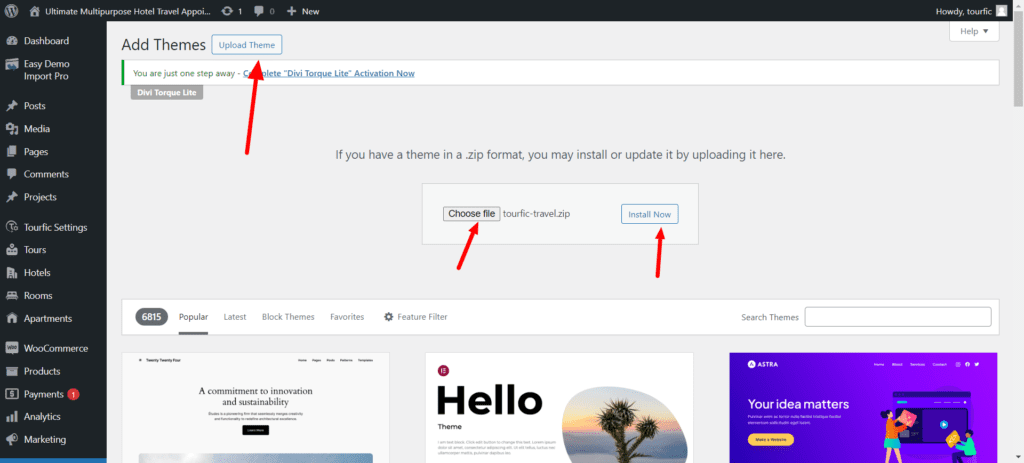Switch to the Popular themes tab
Viewport: 1024px width, 463px height.
(x=193, y=317)
